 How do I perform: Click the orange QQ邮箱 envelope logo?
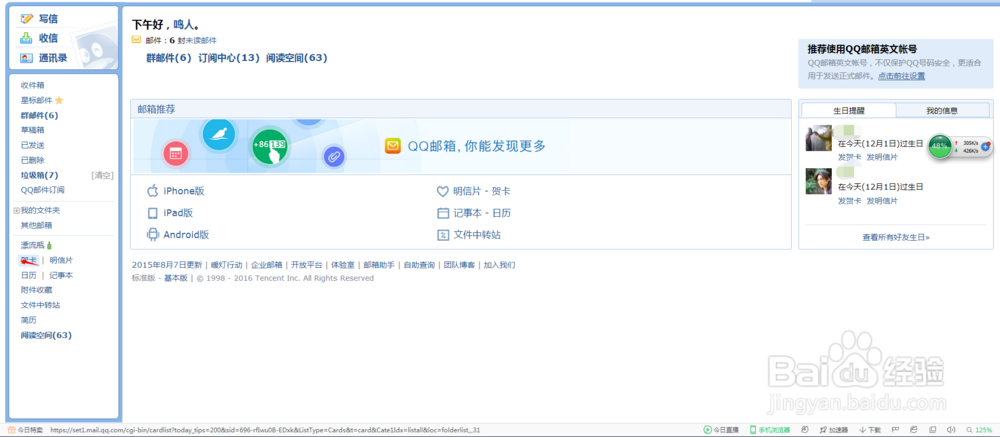coord(393,147)
